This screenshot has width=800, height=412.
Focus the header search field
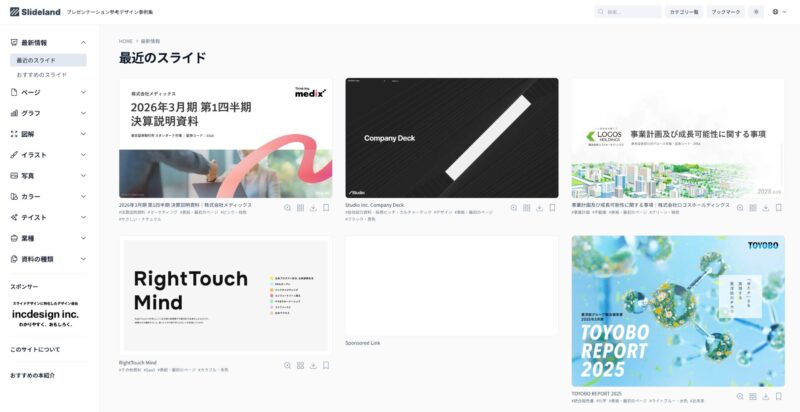(628, 12)
